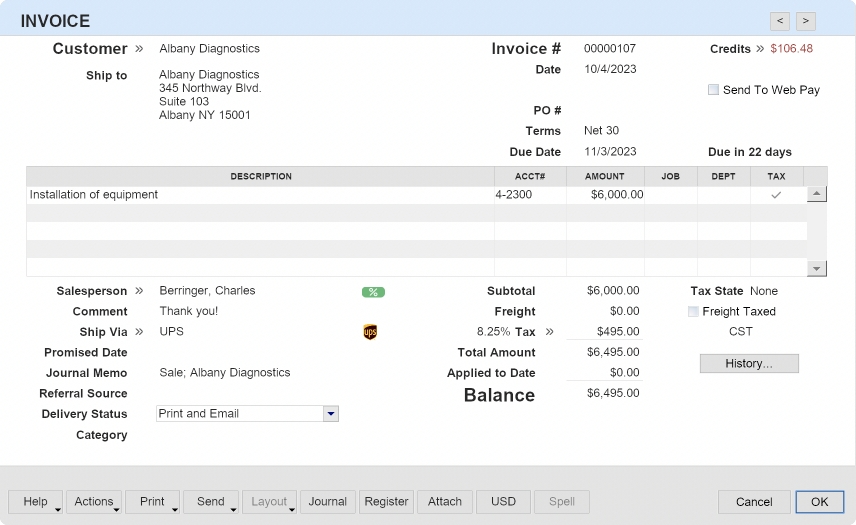The width and height of the screenshot is (856, 525).
Task: Open Customer lookup double-arrow
Action: pyautogui.click(x=139, y=49)
